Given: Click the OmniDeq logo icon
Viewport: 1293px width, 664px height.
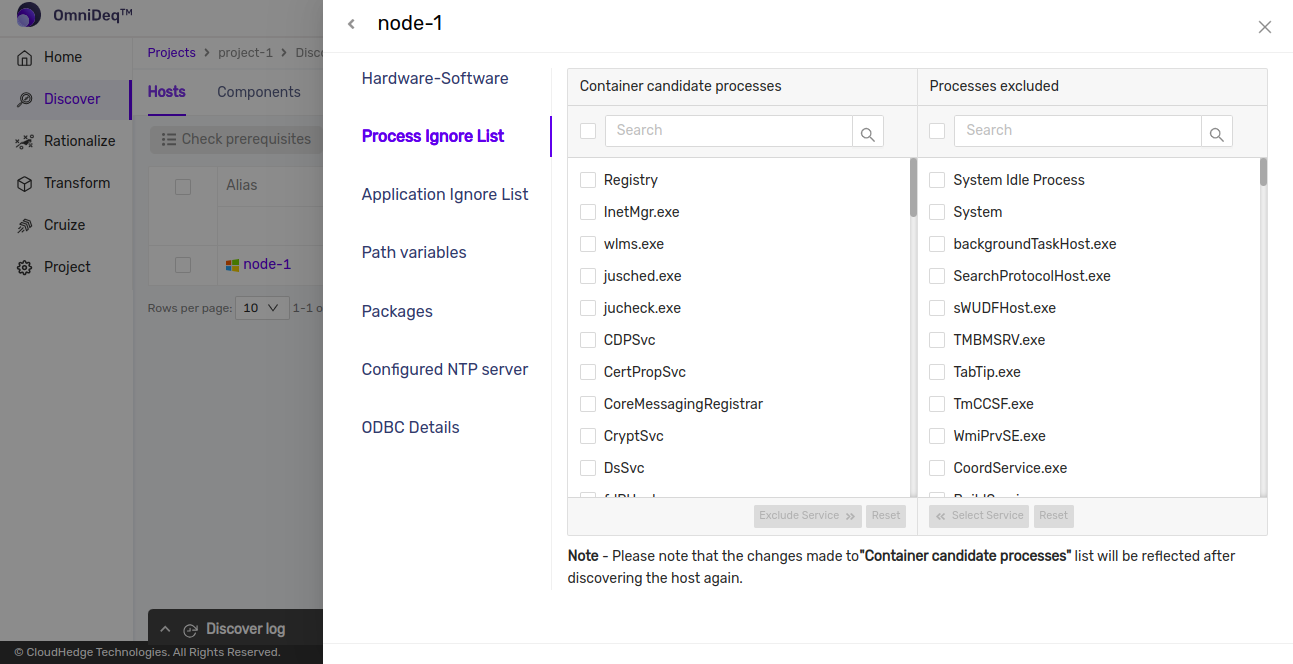Looking at the screenshot, I should pos(28,14).
